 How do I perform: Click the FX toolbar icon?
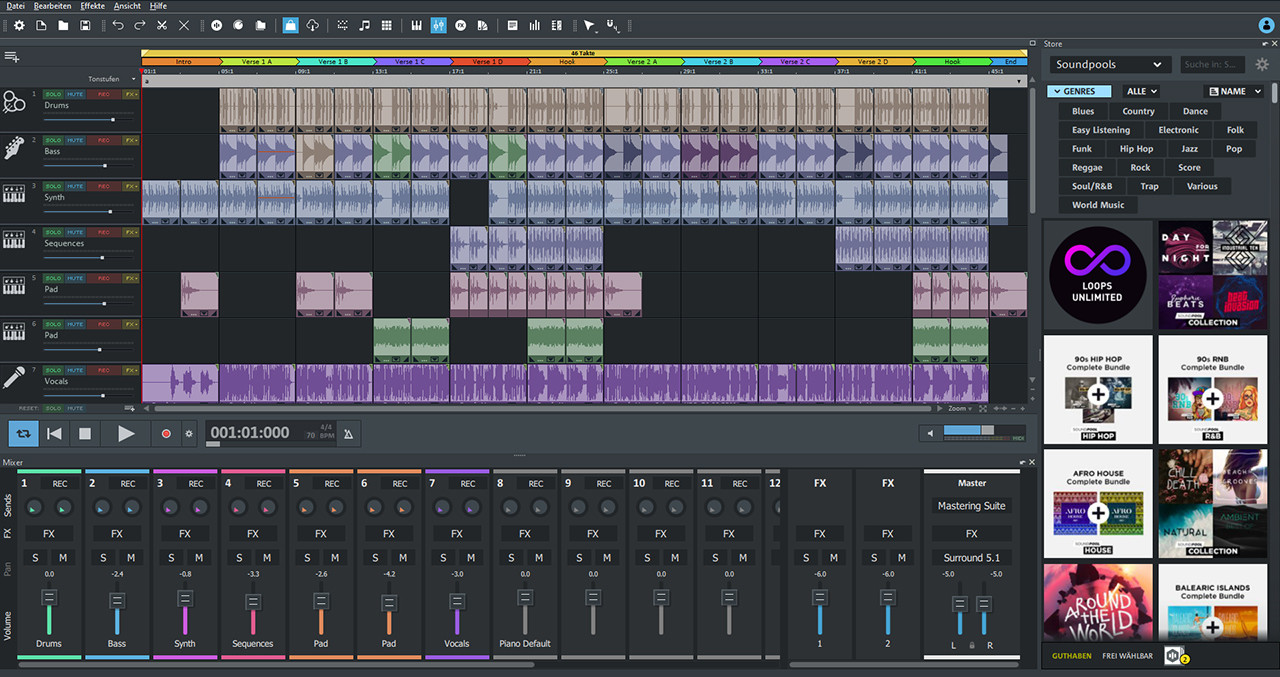[459, 25]
